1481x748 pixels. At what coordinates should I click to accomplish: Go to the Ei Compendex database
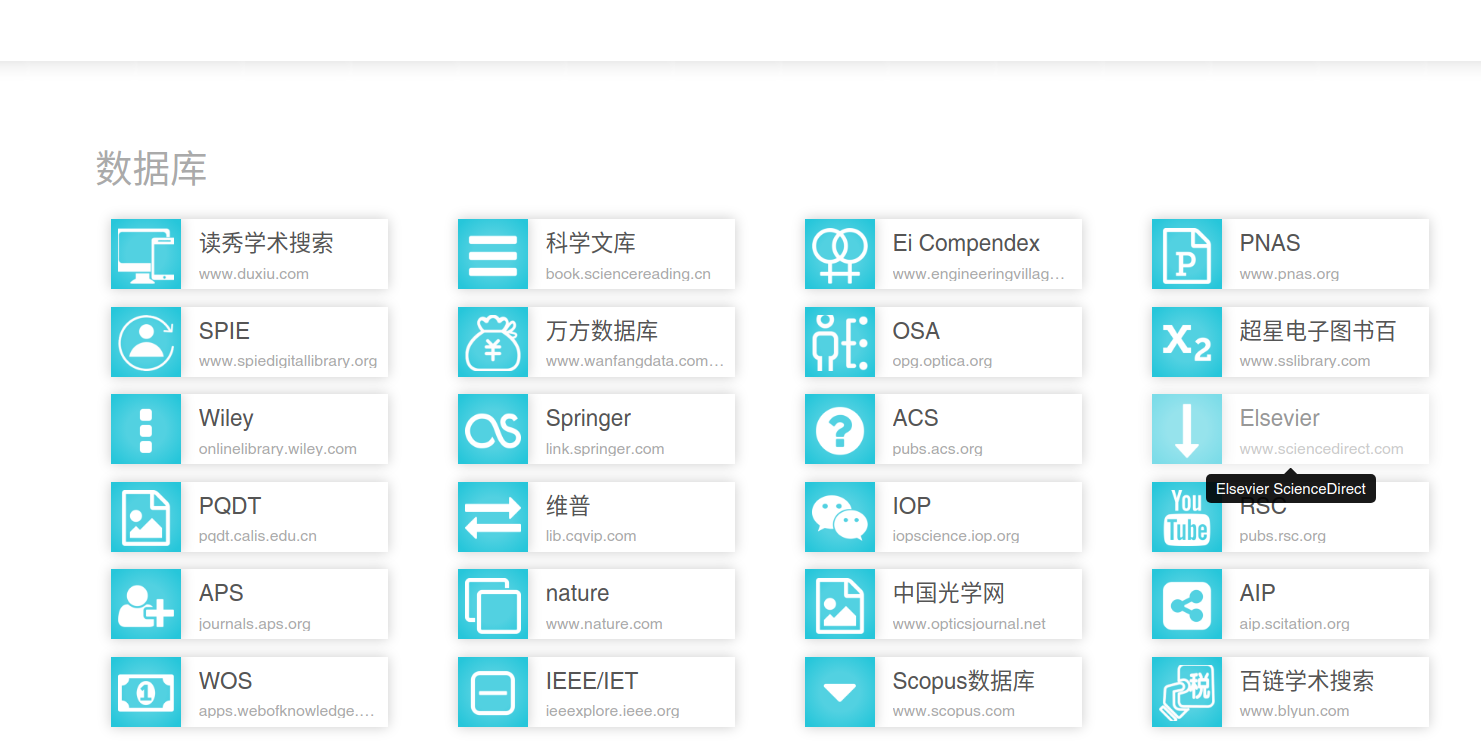965,244
